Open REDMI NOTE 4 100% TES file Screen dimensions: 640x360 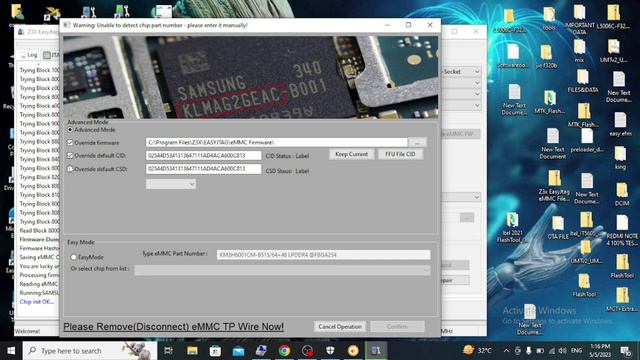point(622,231)
